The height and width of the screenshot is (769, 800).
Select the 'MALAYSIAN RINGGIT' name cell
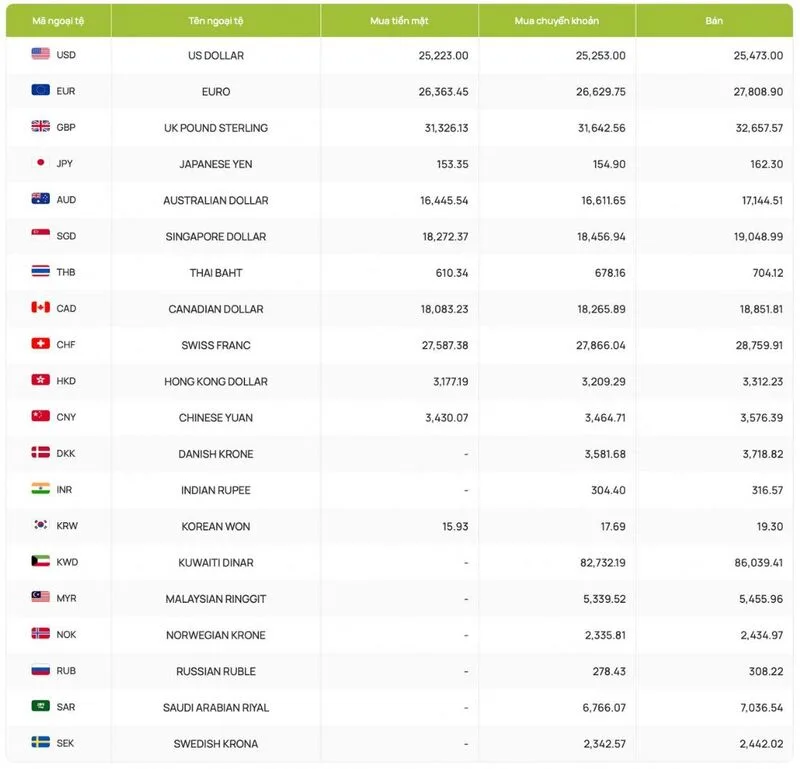(x=216, y=599)
